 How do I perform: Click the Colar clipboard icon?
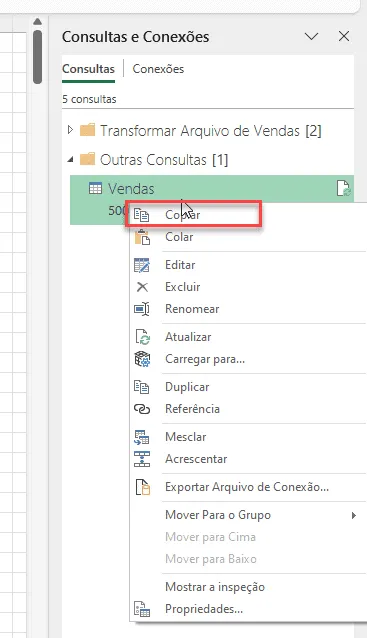pyautogui.click(x=142, y=237)
